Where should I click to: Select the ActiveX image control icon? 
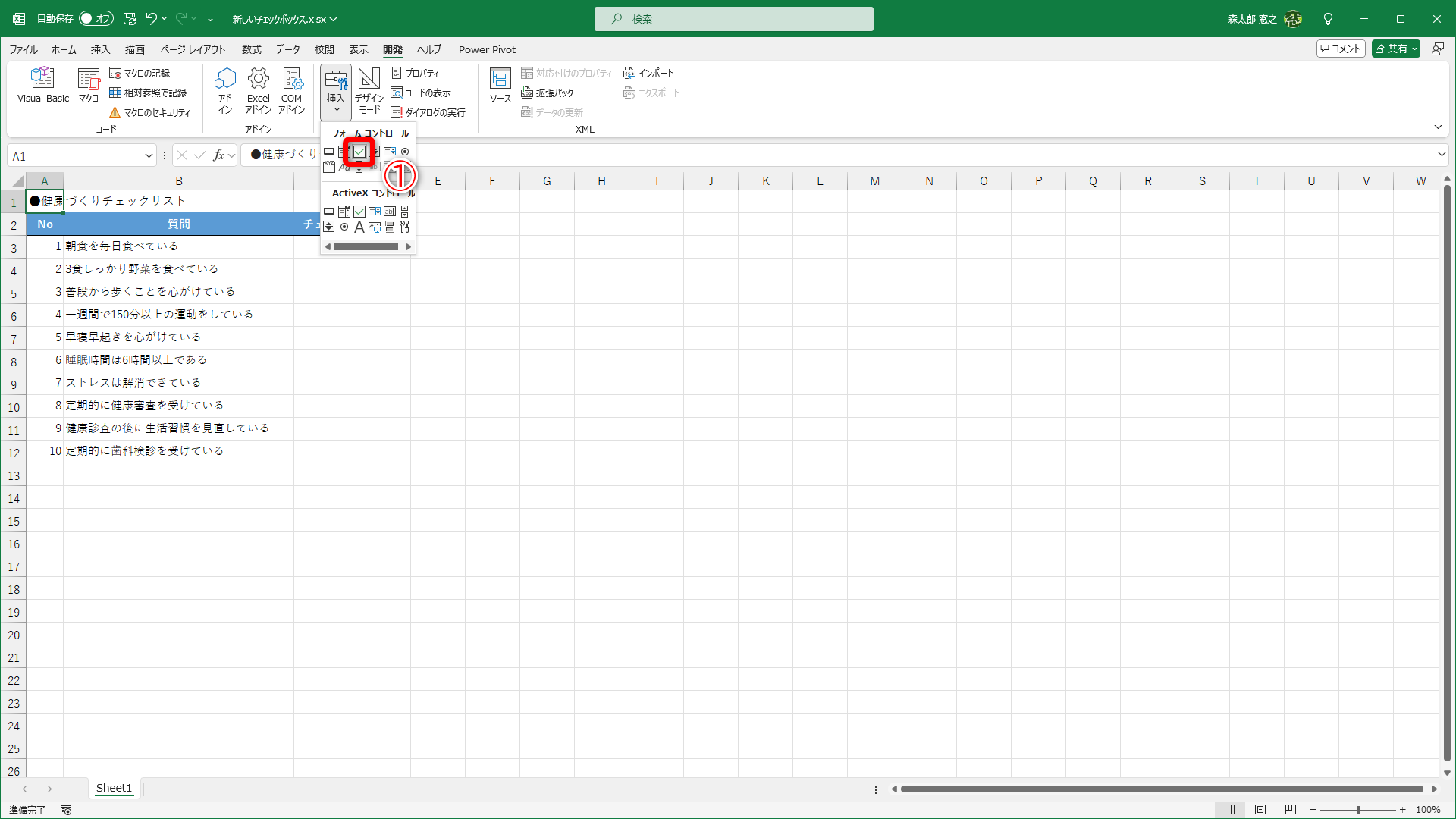tap(375, 227)
